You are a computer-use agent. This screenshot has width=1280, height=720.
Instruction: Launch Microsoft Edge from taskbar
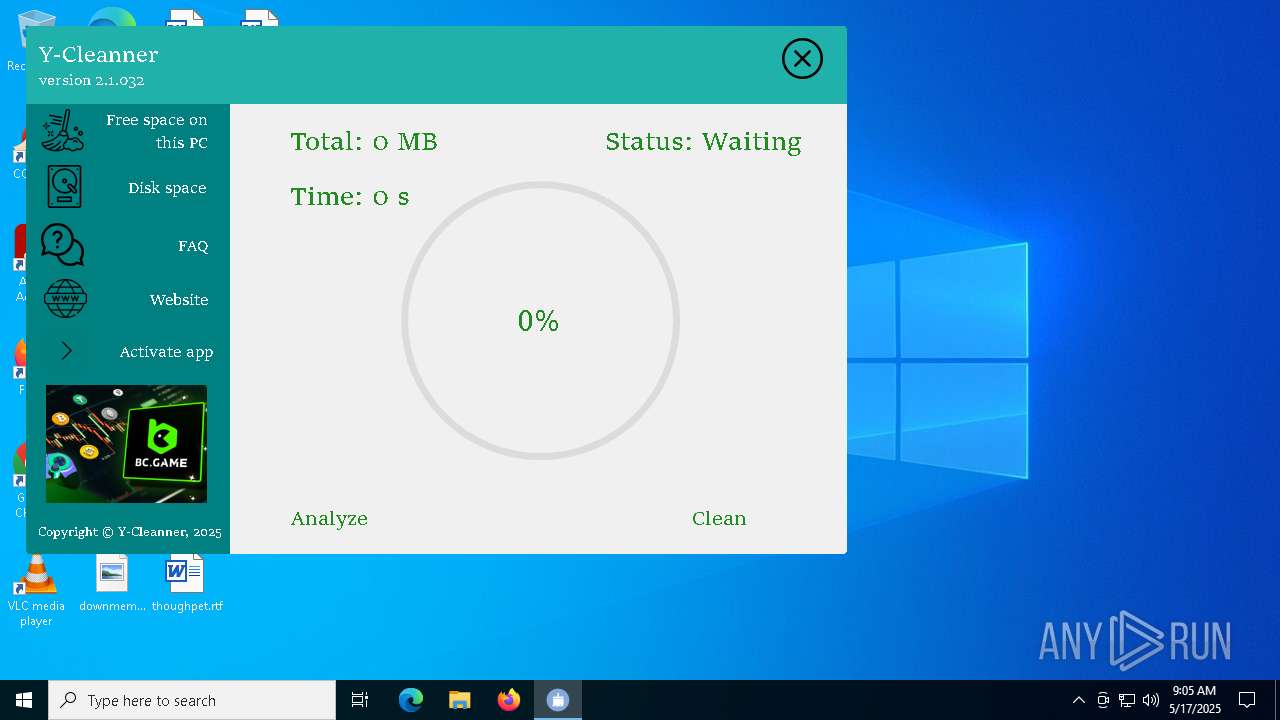click(411, 700)
